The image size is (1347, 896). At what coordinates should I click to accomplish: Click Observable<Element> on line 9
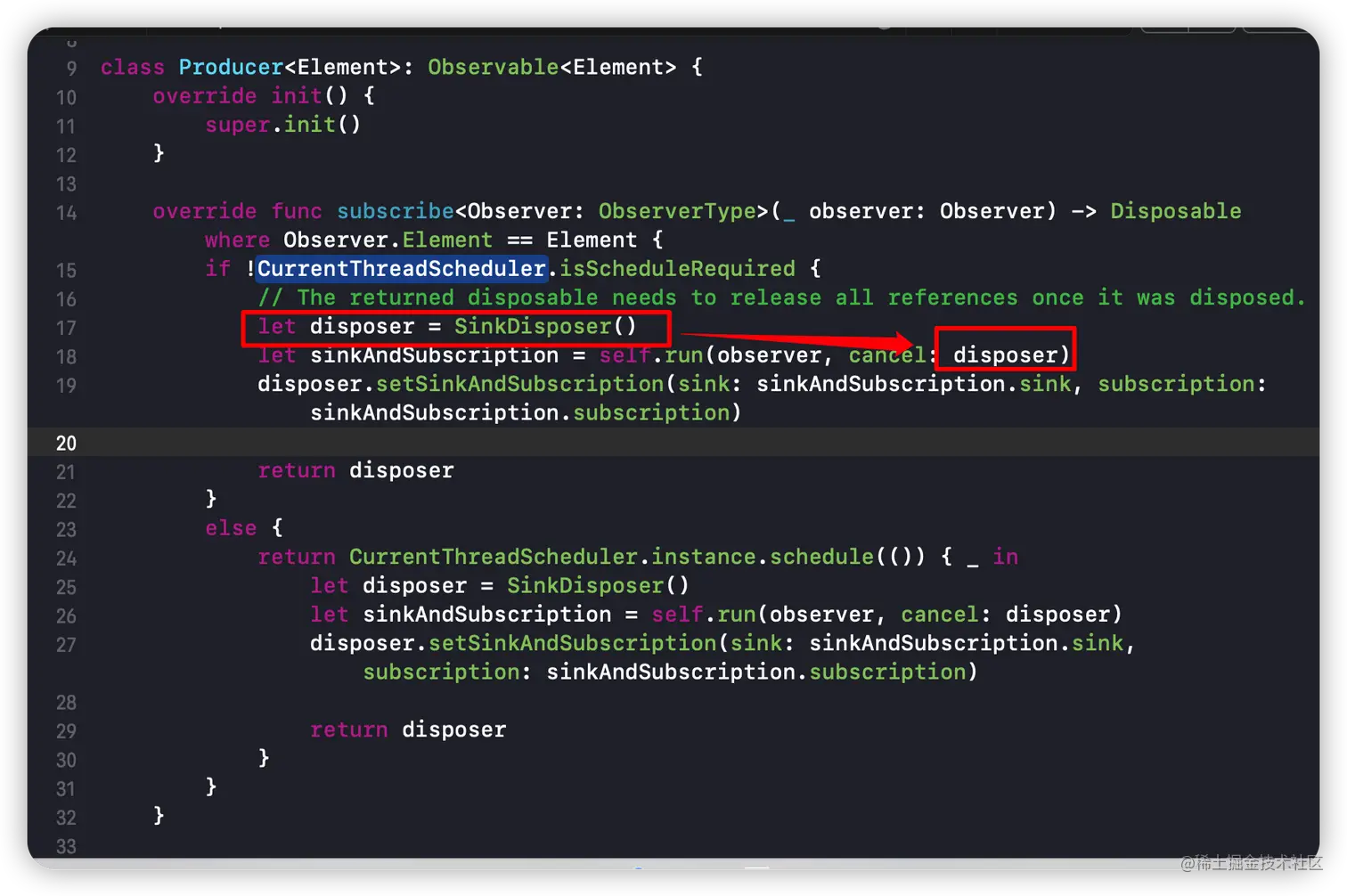551,67
